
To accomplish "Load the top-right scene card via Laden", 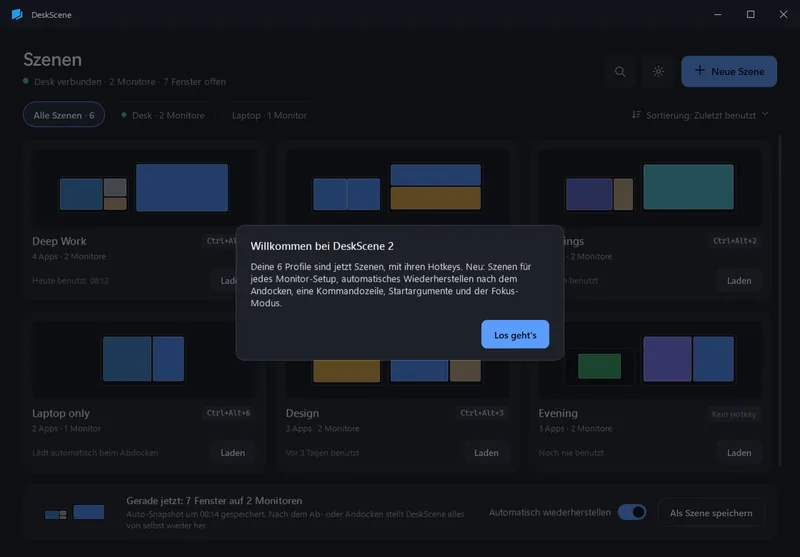I will coord(739,281).
